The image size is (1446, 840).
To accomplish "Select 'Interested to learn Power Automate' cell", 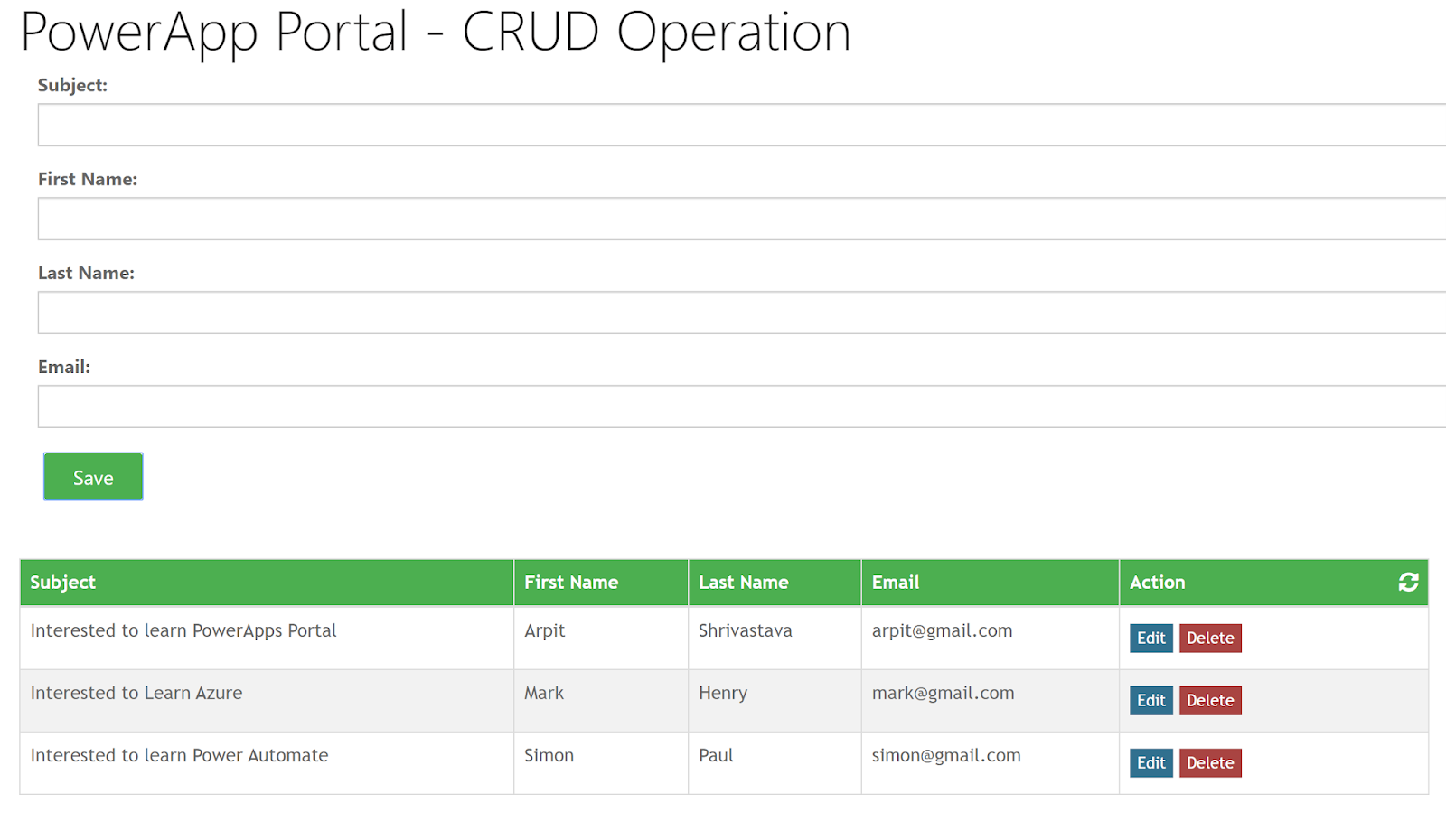I will coord(267,762).
